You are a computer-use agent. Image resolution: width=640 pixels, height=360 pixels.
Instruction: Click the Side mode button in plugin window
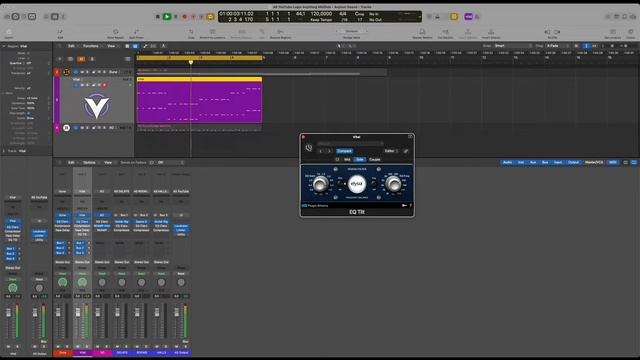(360, 160)
